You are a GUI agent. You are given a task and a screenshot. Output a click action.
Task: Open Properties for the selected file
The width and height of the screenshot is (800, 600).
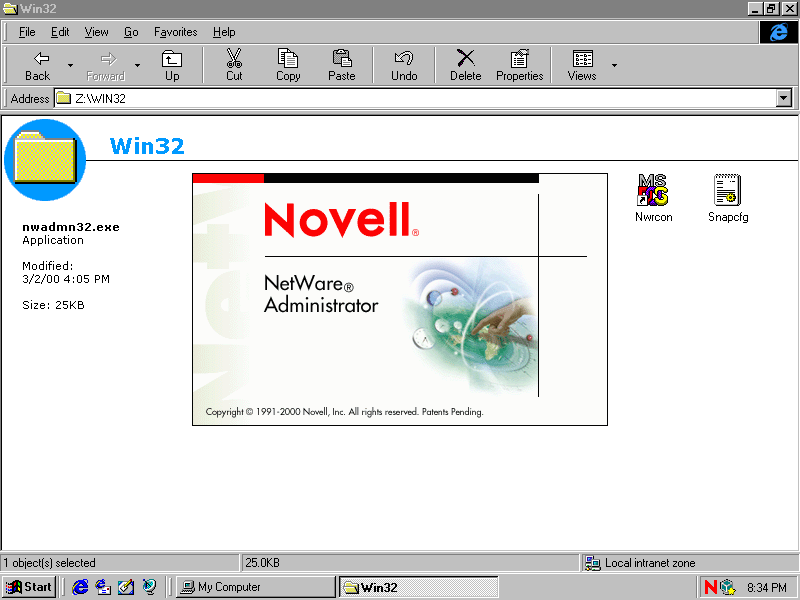(519, 66)
